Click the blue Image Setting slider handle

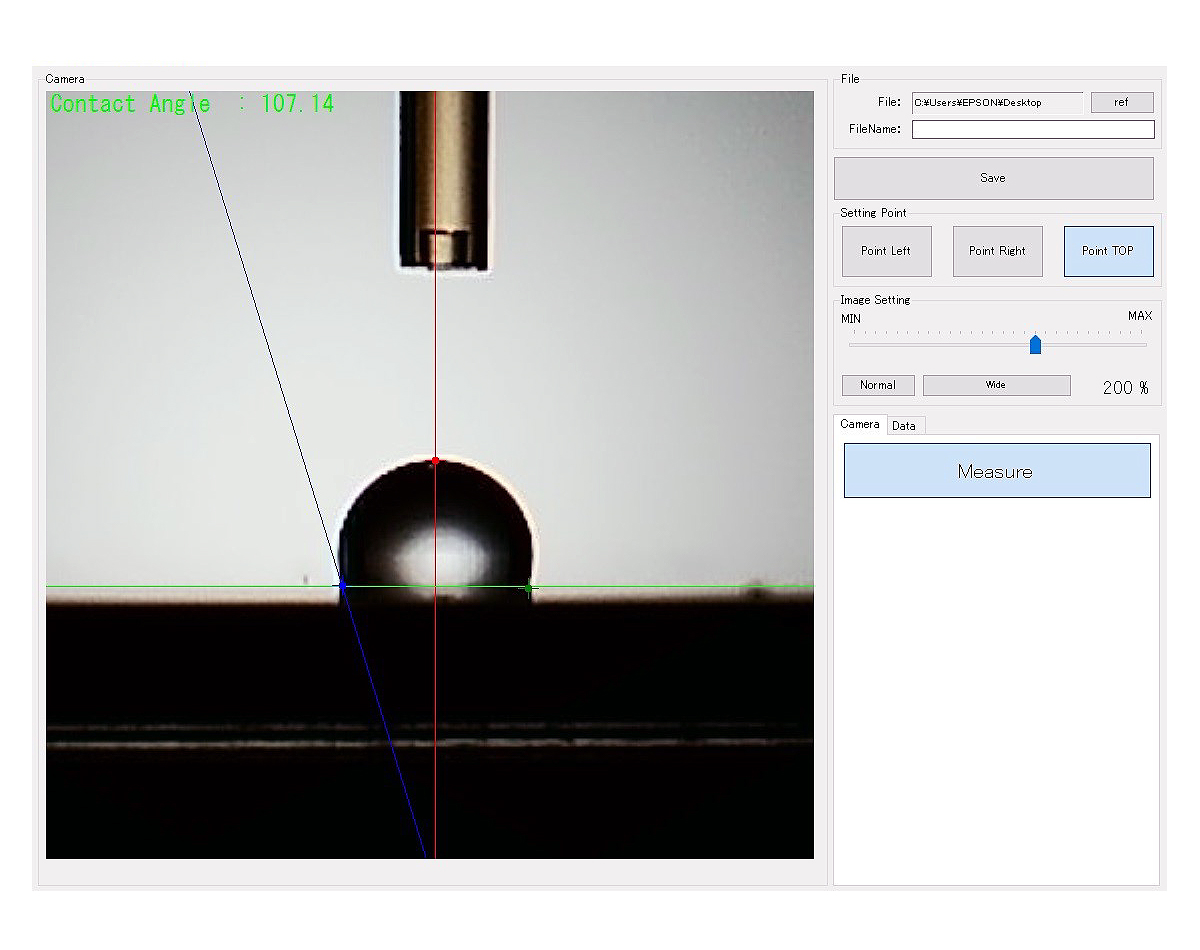pyautogui.click(x=1035, y=345)
